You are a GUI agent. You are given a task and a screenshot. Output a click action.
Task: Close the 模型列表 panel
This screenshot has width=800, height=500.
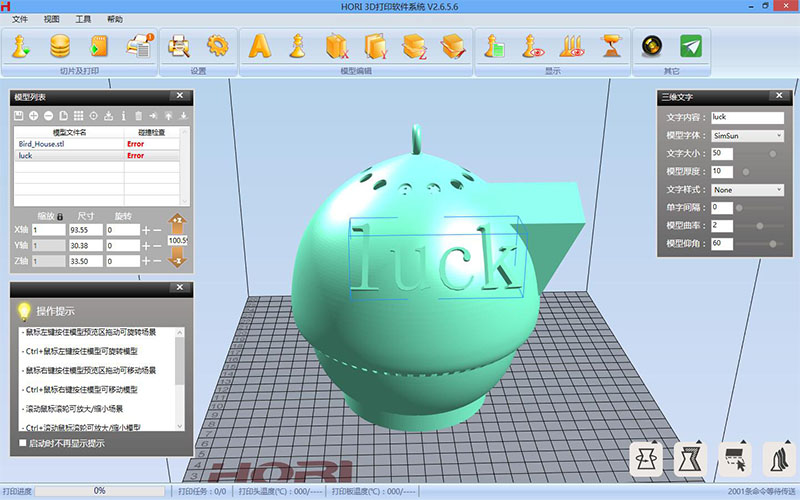180,95
